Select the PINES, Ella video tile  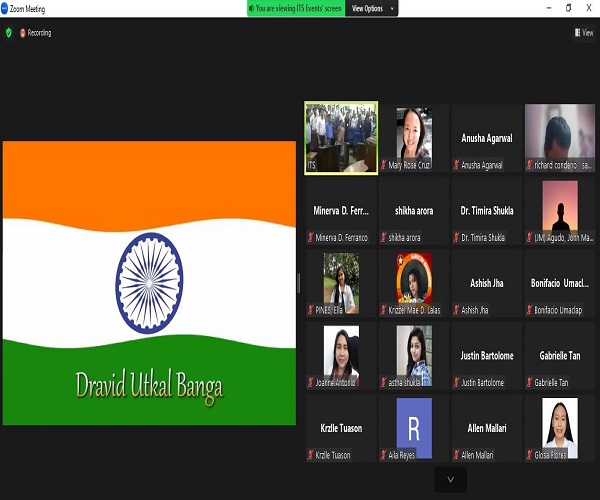(341, 283)
